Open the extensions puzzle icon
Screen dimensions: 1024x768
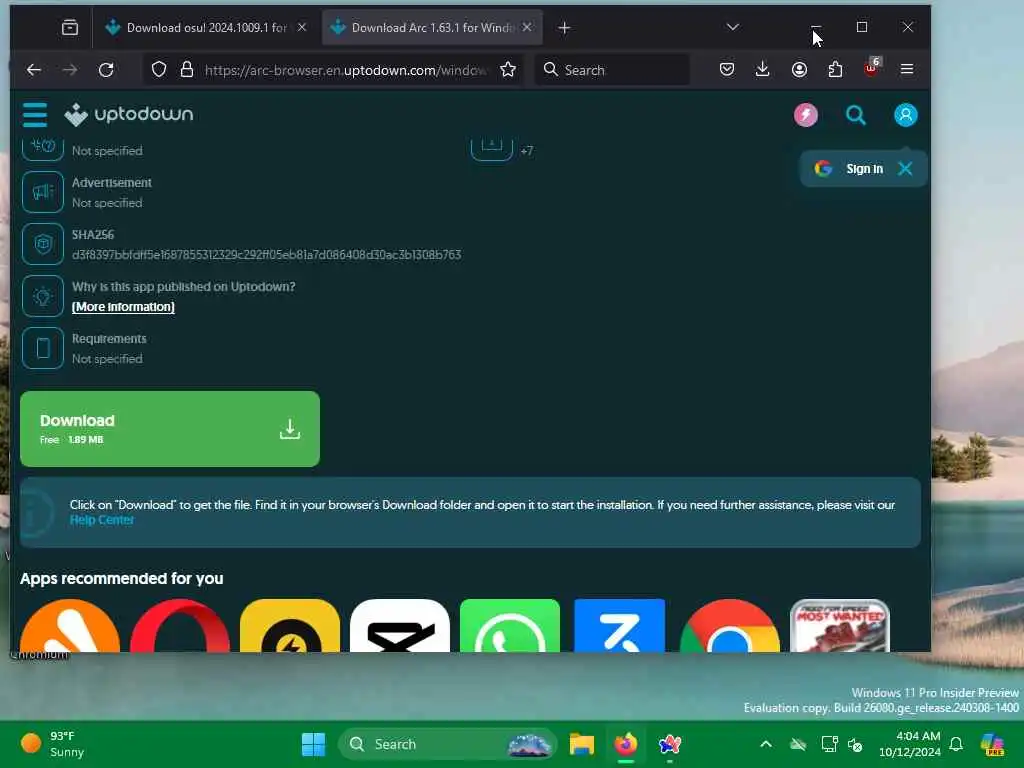(835, 69)
